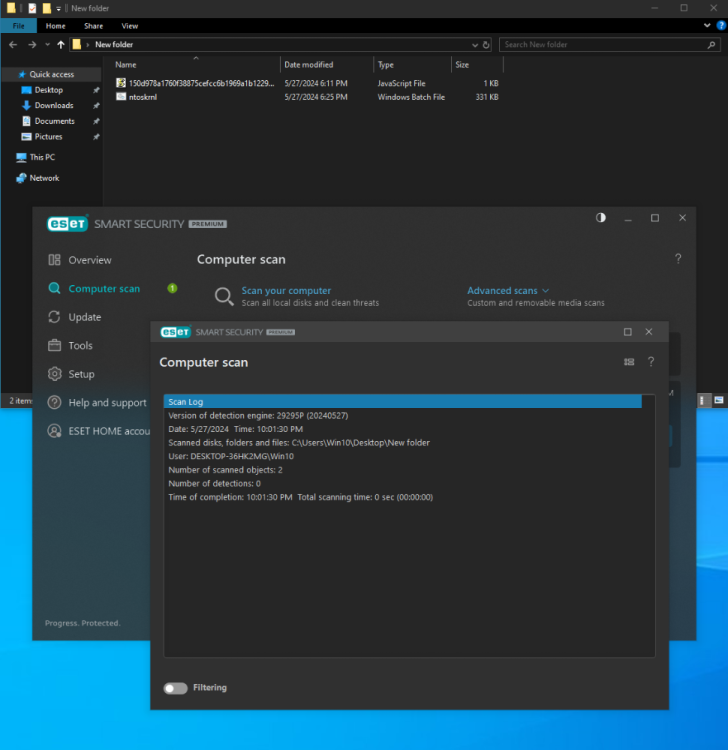Open help question mark in scan log window
Image resolution: width=728 pixels, height=750 pixels.
651,362
